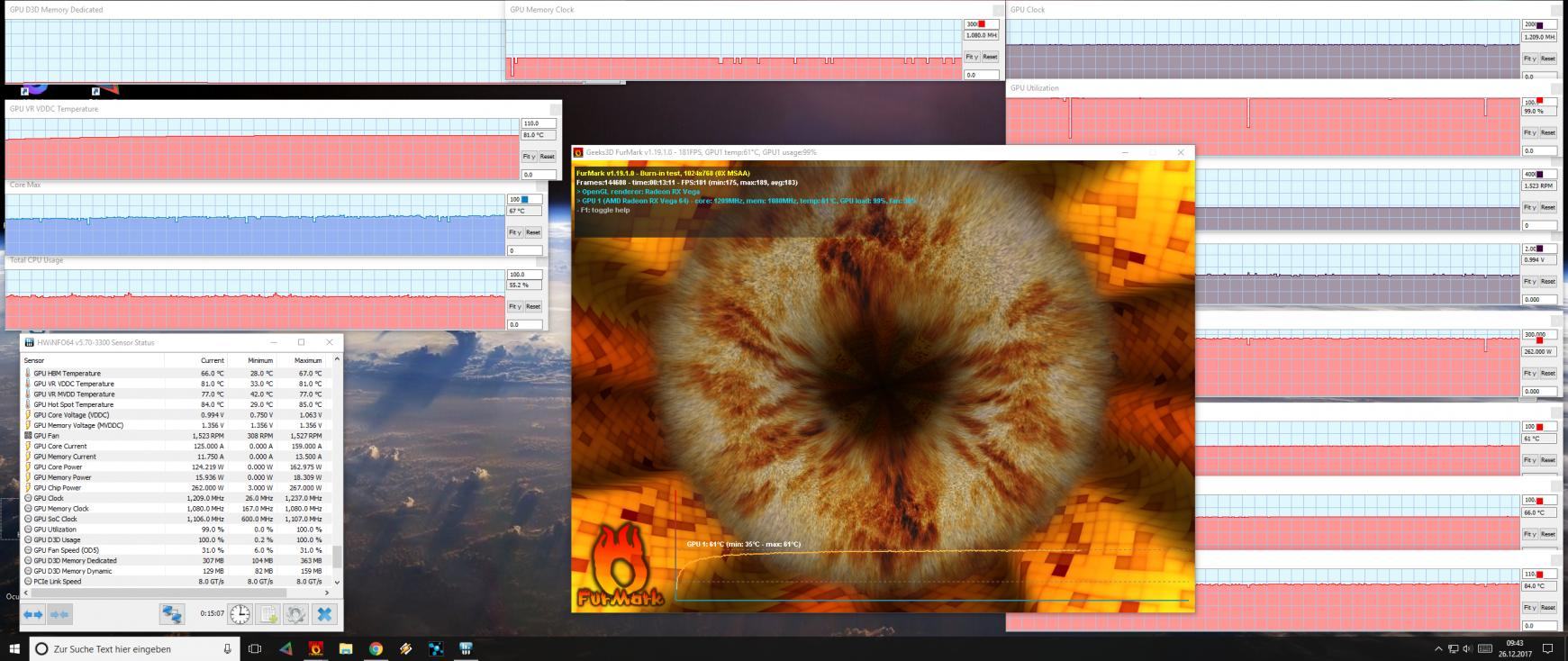Click microphone icon in taskbar search
The image size is (1568, 661).
(227, 648)
